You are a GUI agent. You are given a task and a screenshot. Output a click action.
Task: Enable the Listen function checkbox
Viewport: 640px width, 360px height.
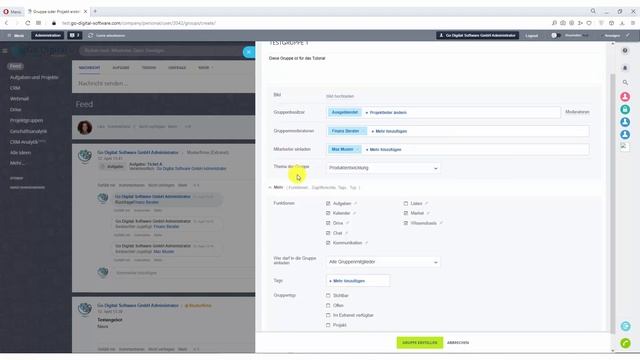(x=406, y=203)
